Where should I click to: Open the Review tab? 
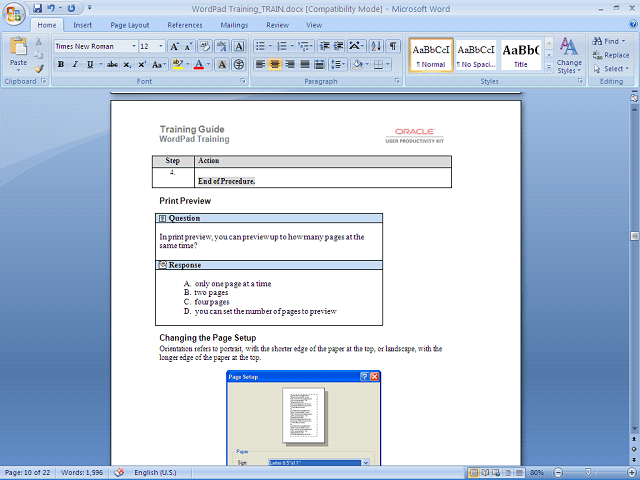point(278,25)
